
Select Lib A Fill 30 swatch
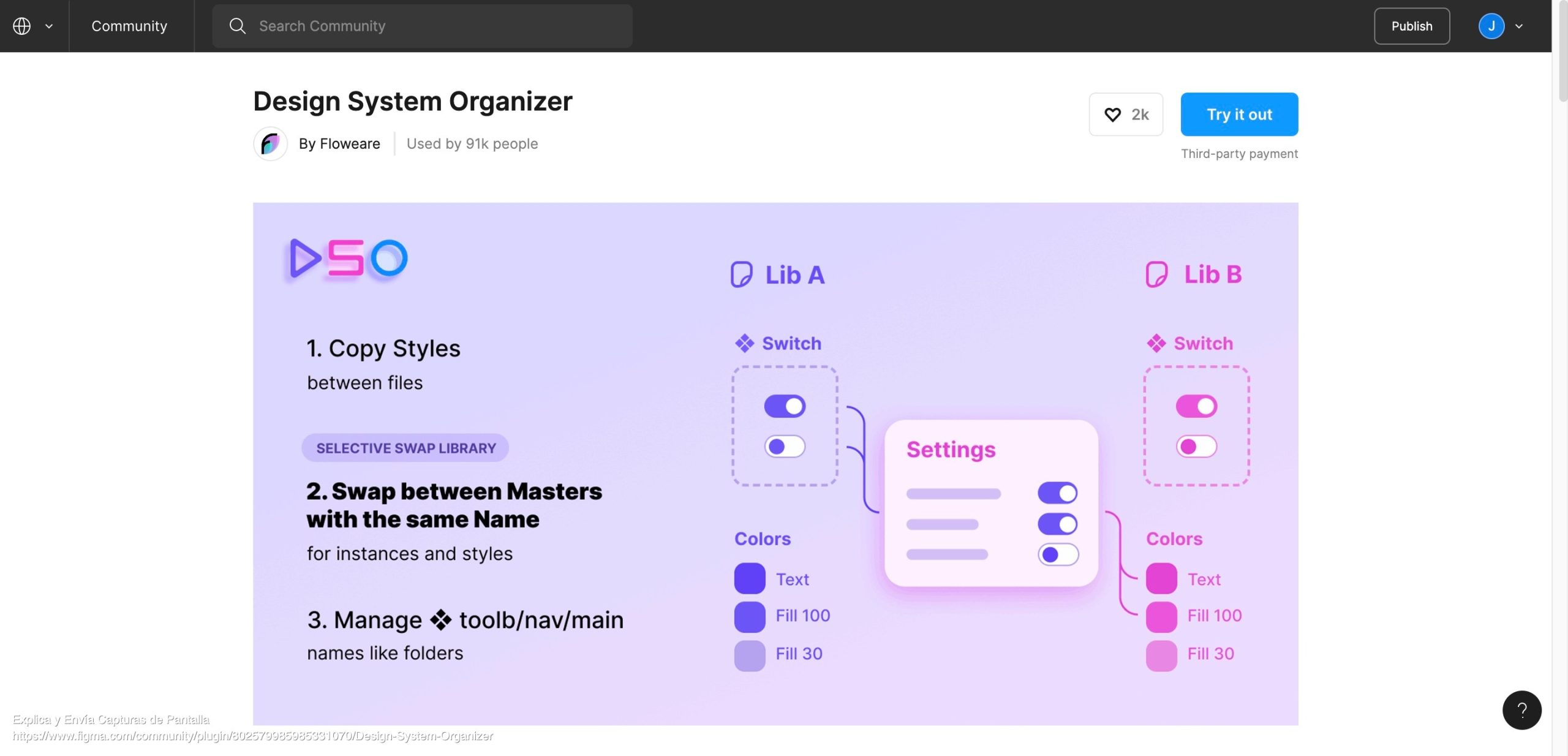[750, 656]
